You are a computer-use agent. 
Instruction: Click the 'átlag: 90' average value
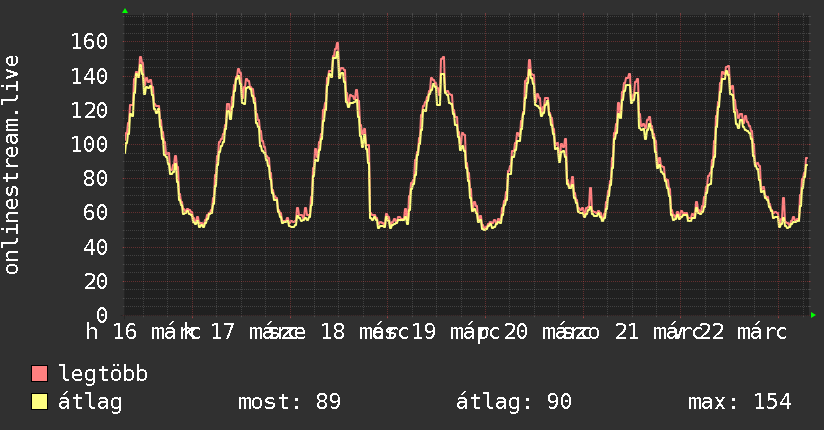pyautogui.click(x=513, y=402)
